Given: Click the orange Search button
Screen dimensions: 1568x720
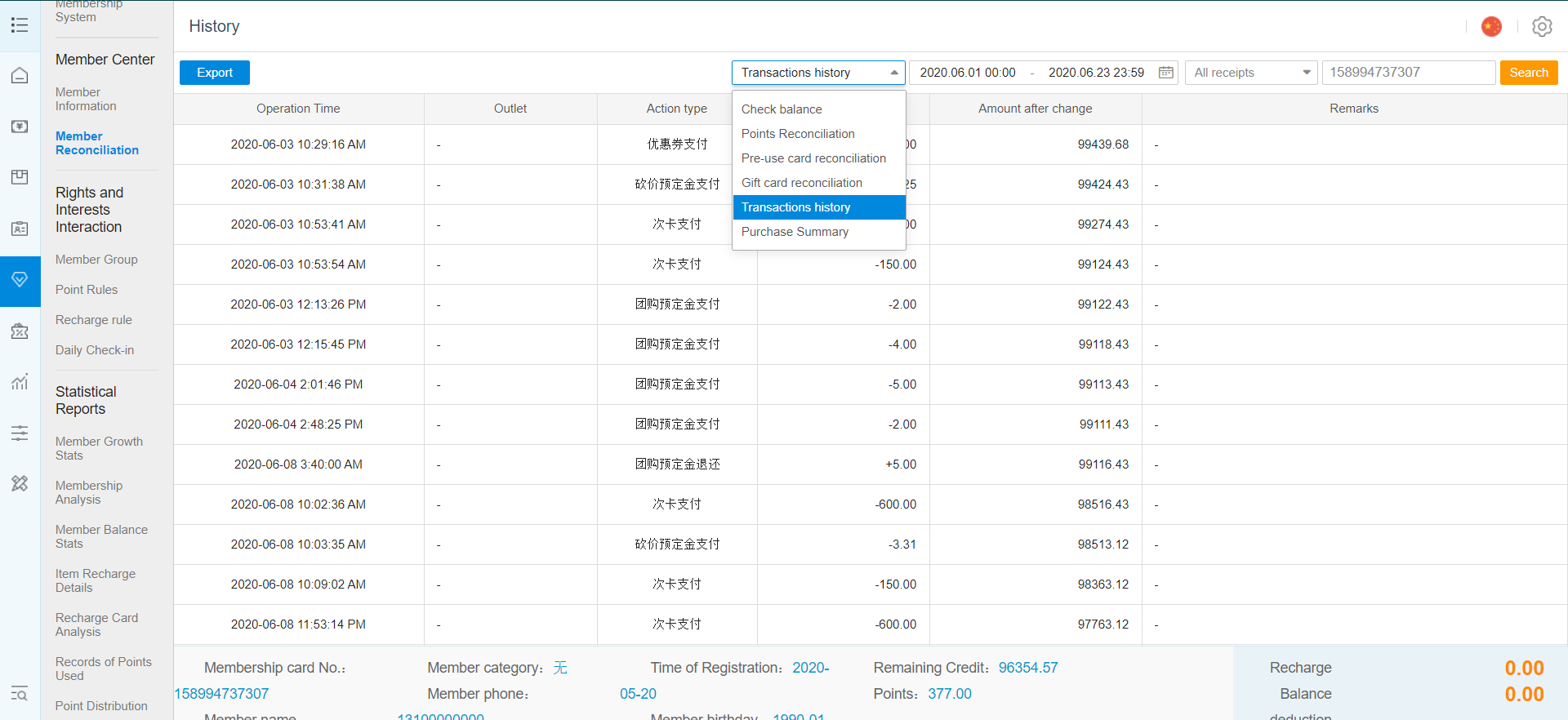Looking at the screenshot, I should 1529,73.
